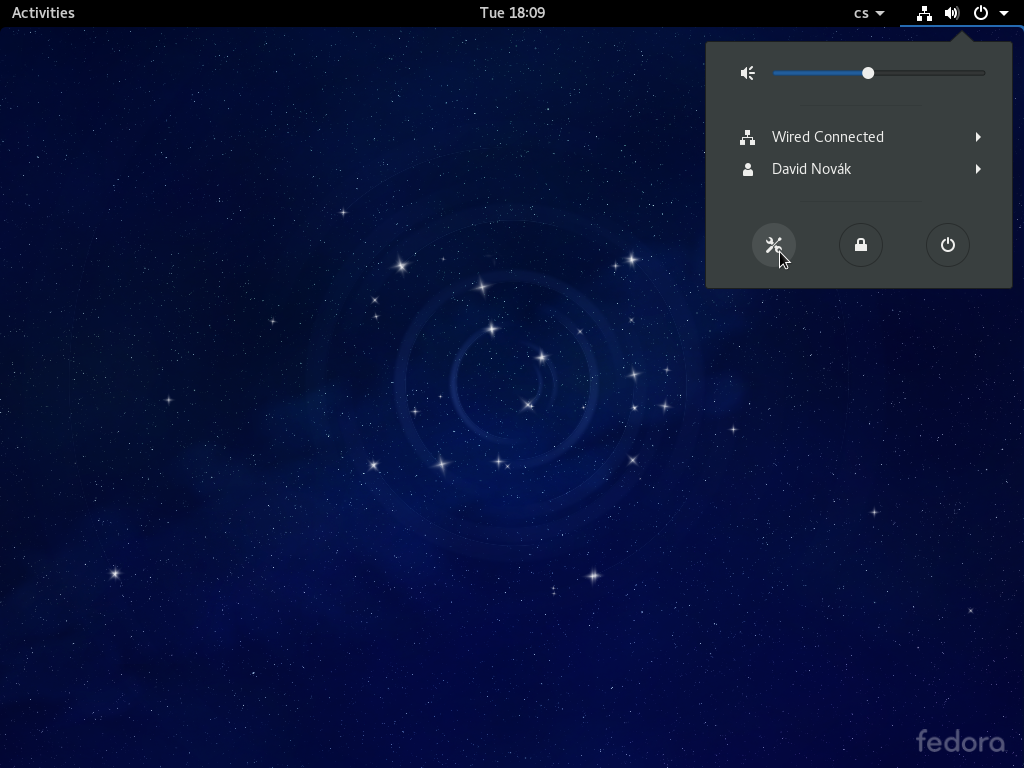The height and width of the screenshot is (768, 1024).
Task: Open the calendar from the Tue 18:09 clock
Action: click(x=512, y=13)
